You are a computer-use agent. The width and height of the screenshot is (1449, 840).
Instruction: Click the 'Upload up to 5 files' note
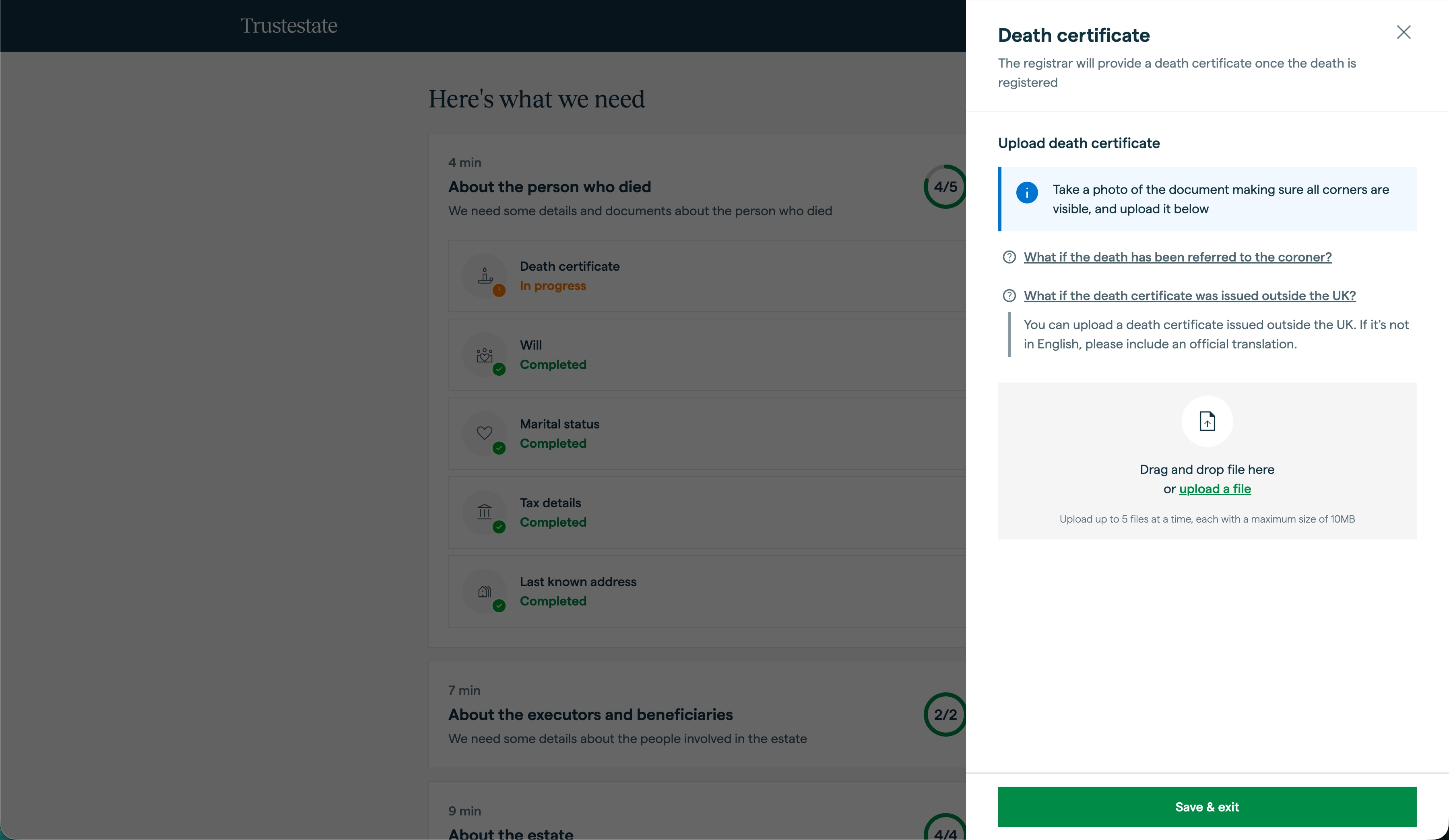click(1207, 519)
